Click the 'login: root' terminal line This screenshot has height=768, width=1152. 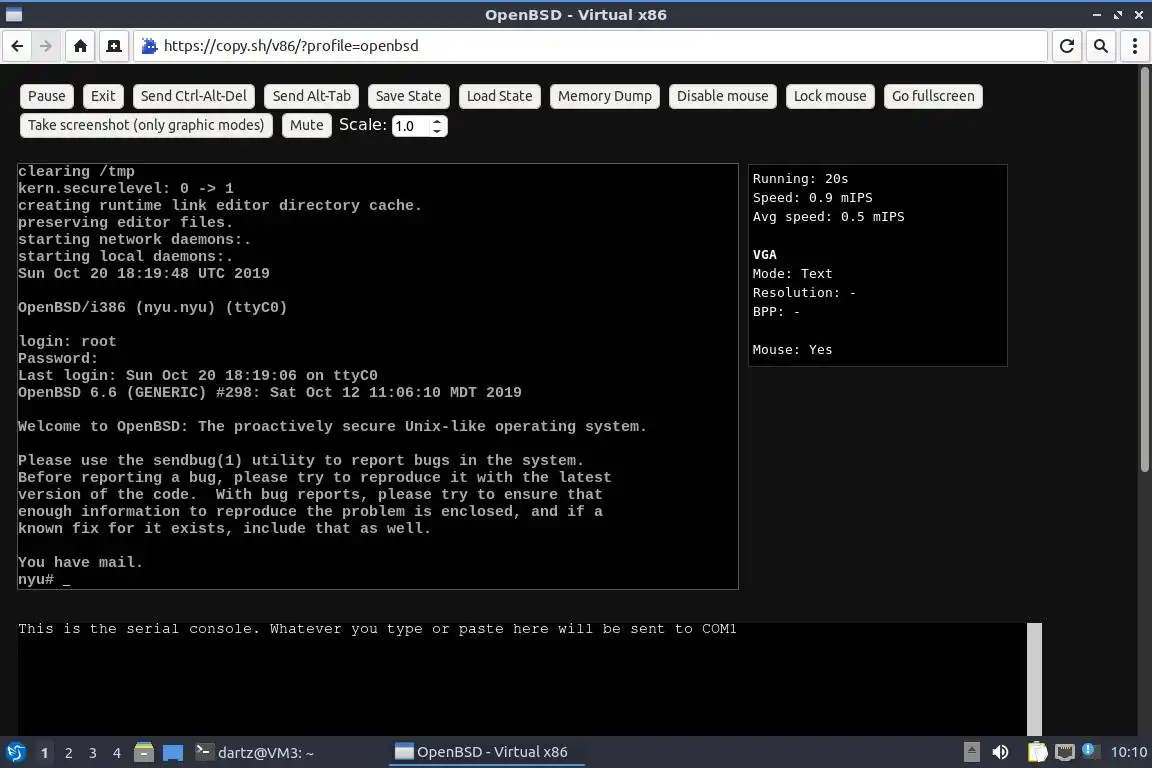click(x=67, y=341)
